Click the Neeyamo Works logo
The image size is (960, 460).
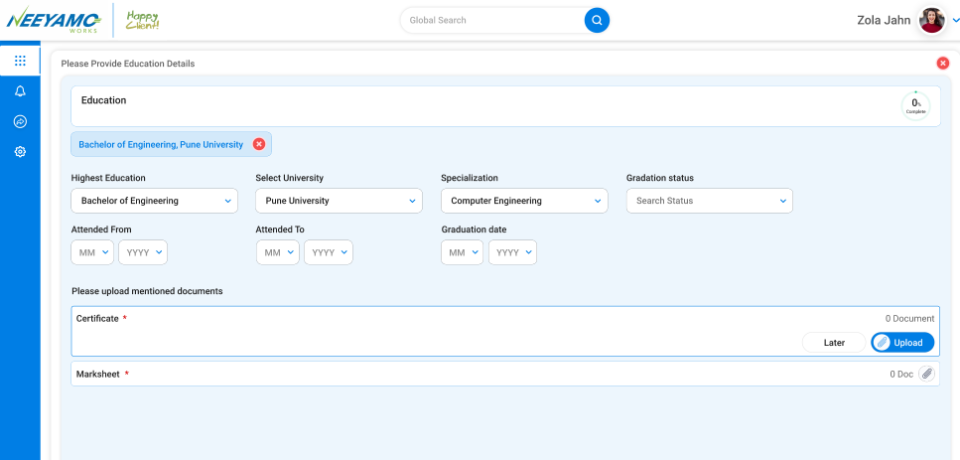pos(54,20)
